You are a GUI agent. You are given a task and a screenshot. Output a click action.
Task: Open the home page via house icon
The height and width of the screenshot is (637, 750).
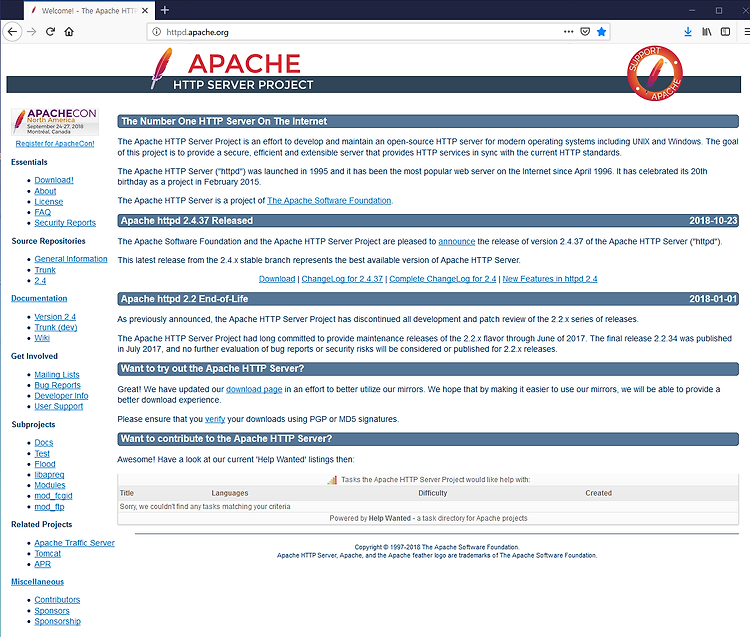(x=69, y=32)
